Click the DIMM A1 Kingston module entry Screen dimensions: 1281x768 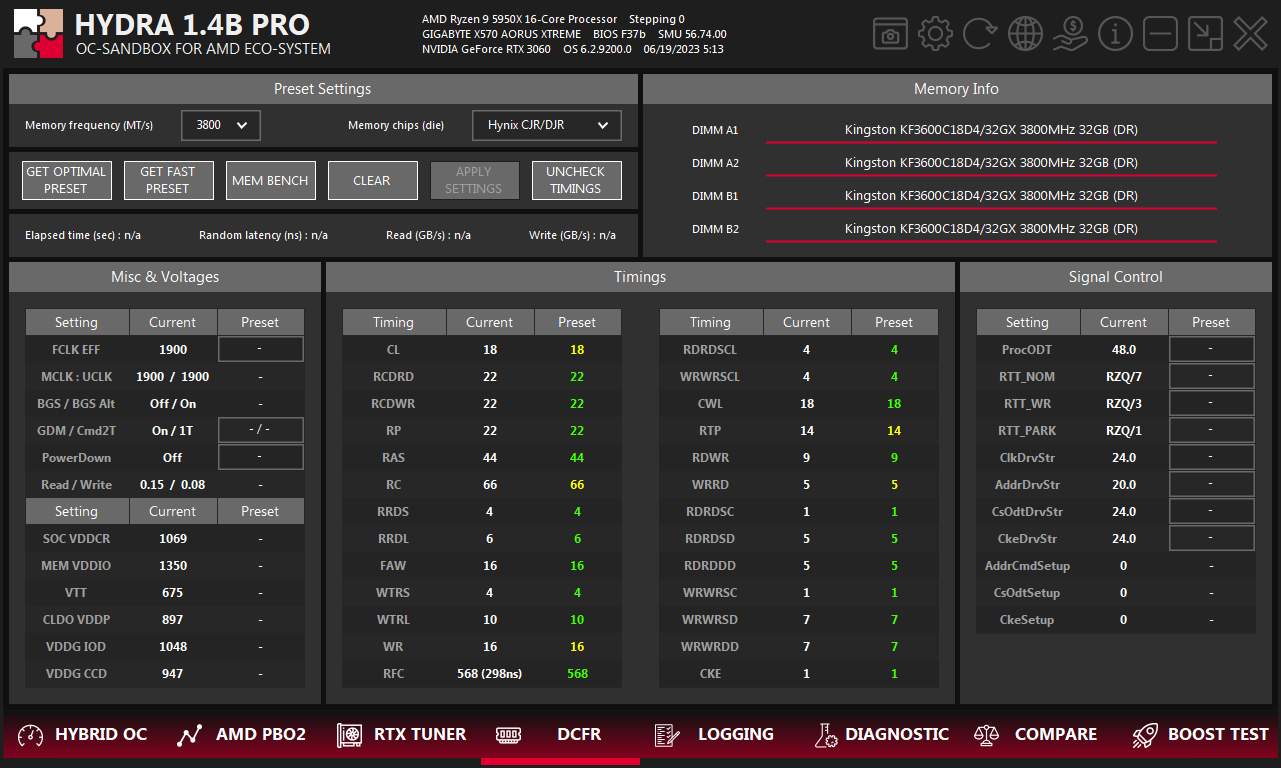(991, 130)
